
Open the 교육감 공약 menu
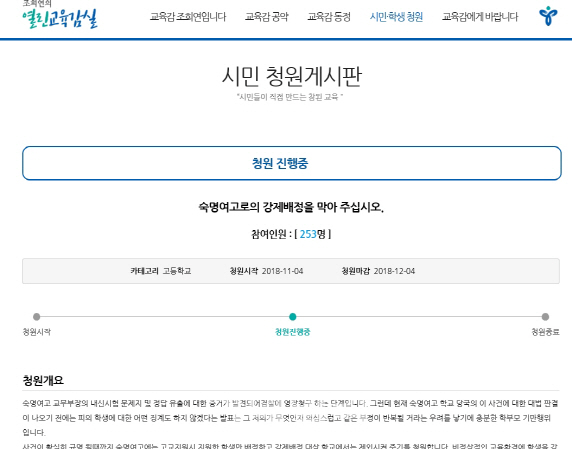point(267,17)
